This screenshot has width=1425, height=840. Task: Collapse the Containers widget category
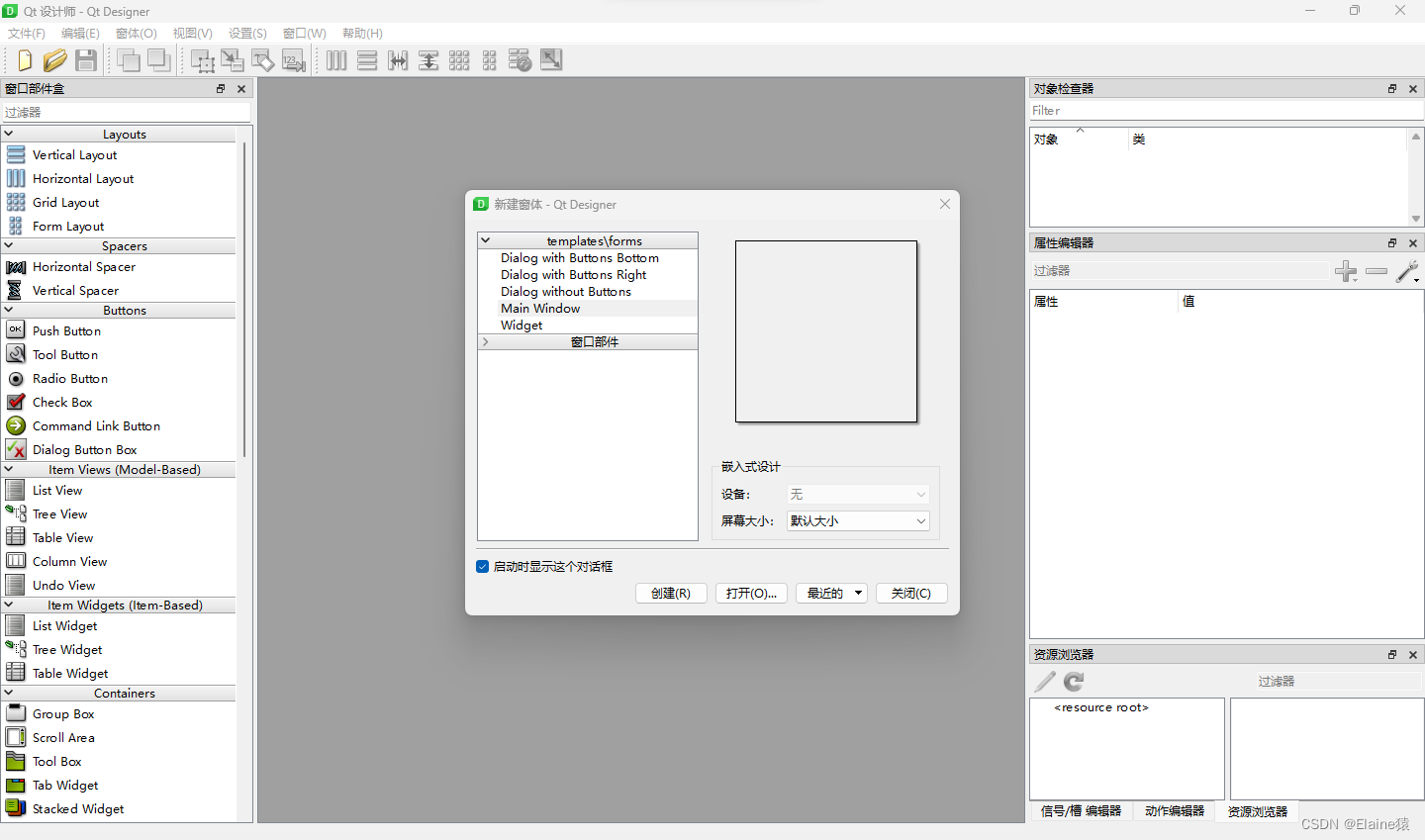(x=9, y=693)
